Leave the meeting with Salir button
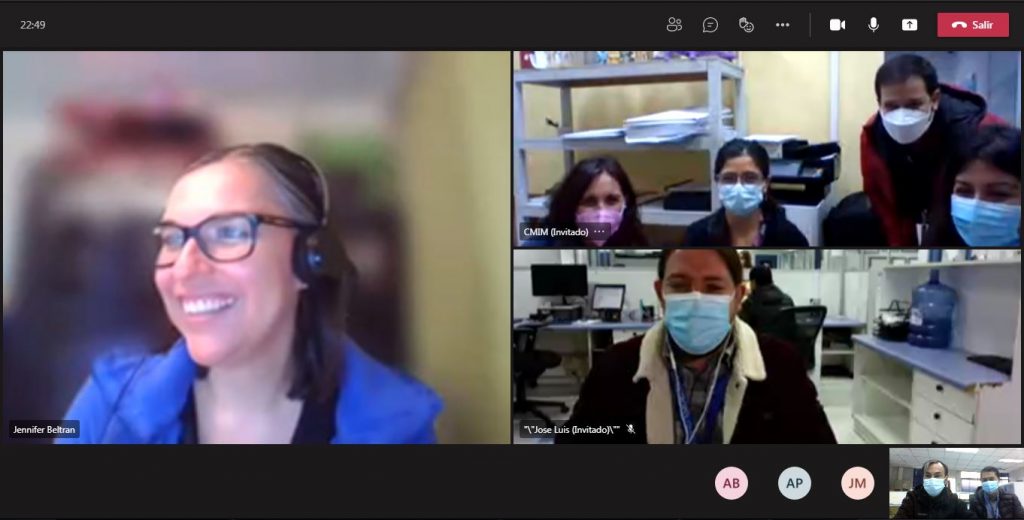1024x520 pixels. coord(972,25)
